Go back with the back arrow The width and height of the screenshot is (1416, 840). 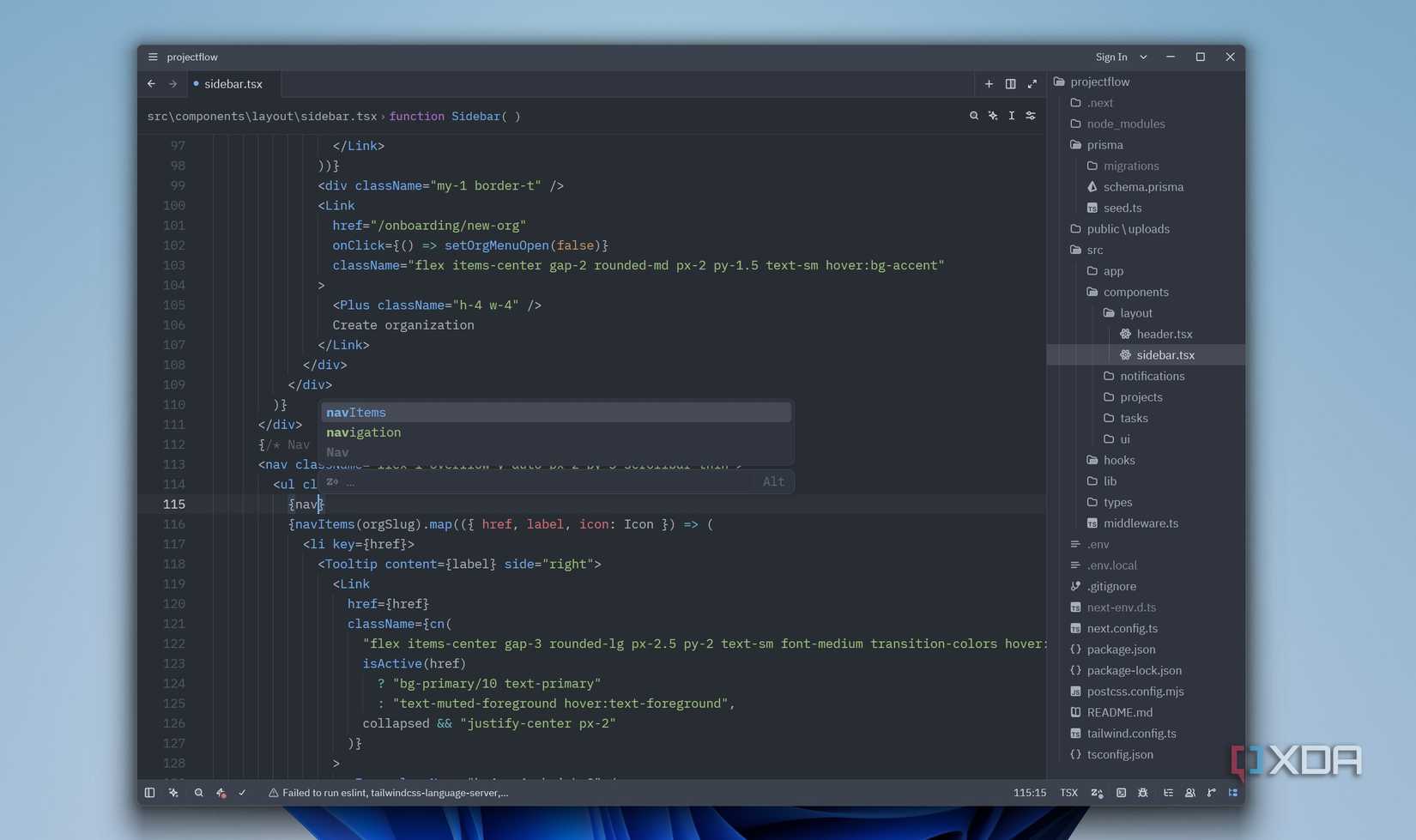[151, 84]
